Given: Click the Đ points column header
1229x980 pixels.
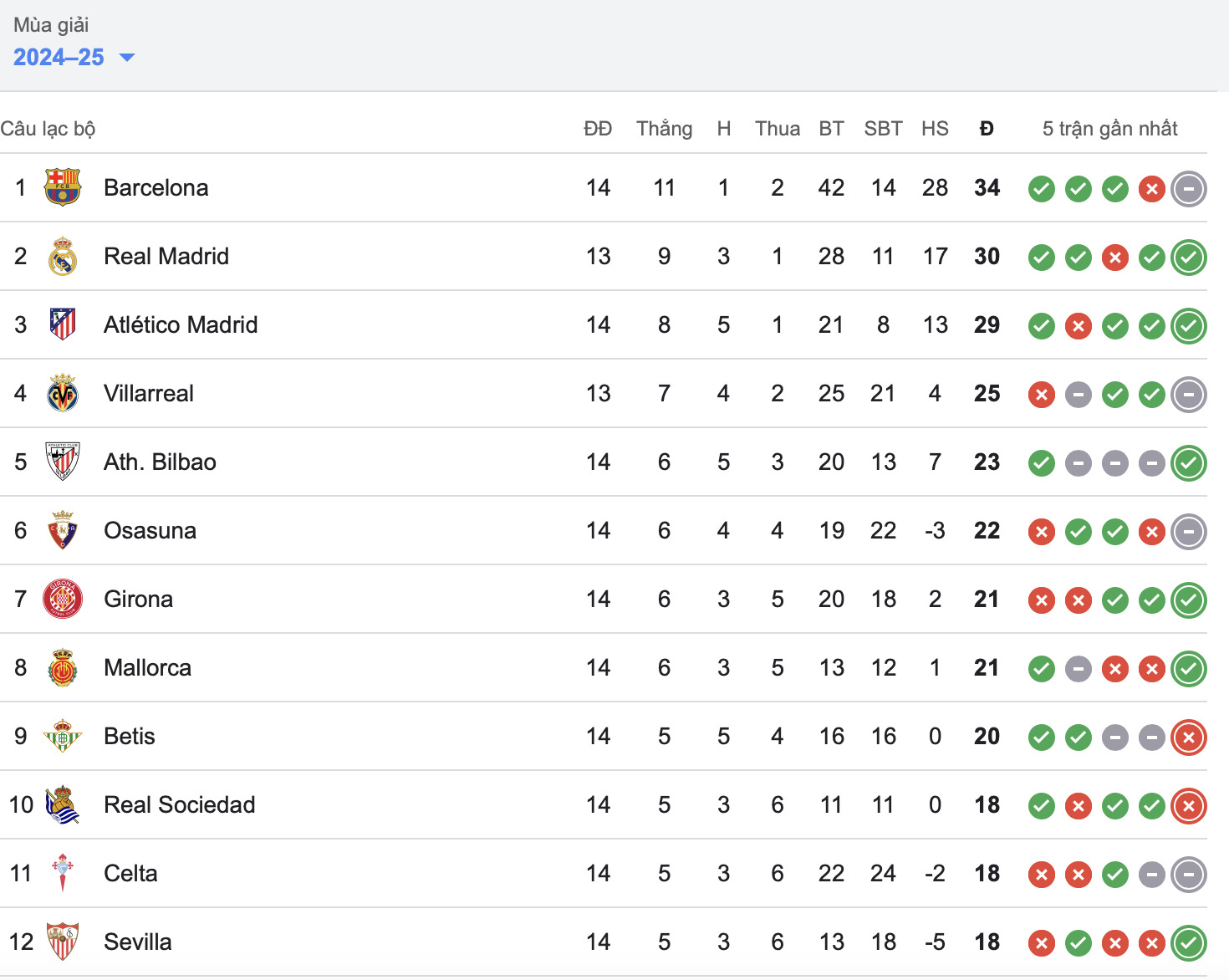Looking at the screenshot, I should tap(987, 129).
